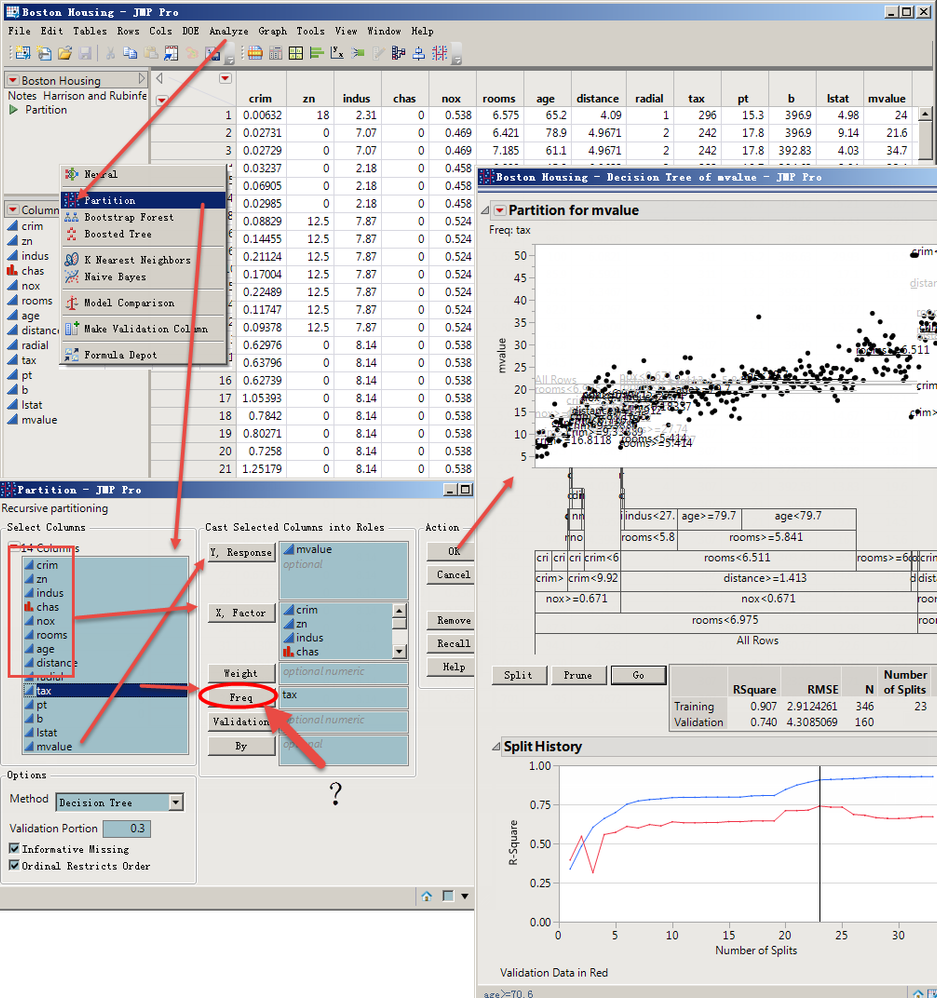The height and width of the screenshot is (998, 937).
Task: Click the Validation role button
Action: click(242, 722)
